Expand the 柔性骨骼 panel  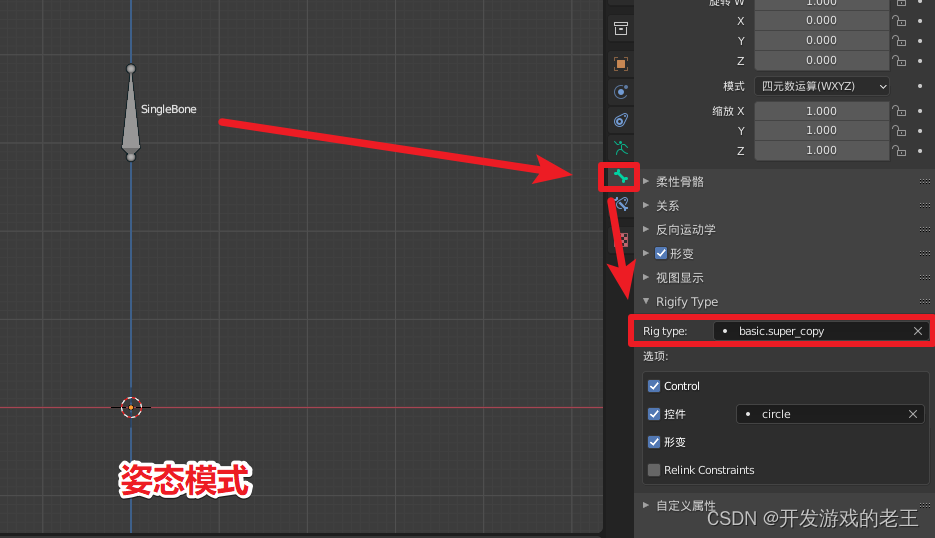pyautogui.click(x=646, y=181)
